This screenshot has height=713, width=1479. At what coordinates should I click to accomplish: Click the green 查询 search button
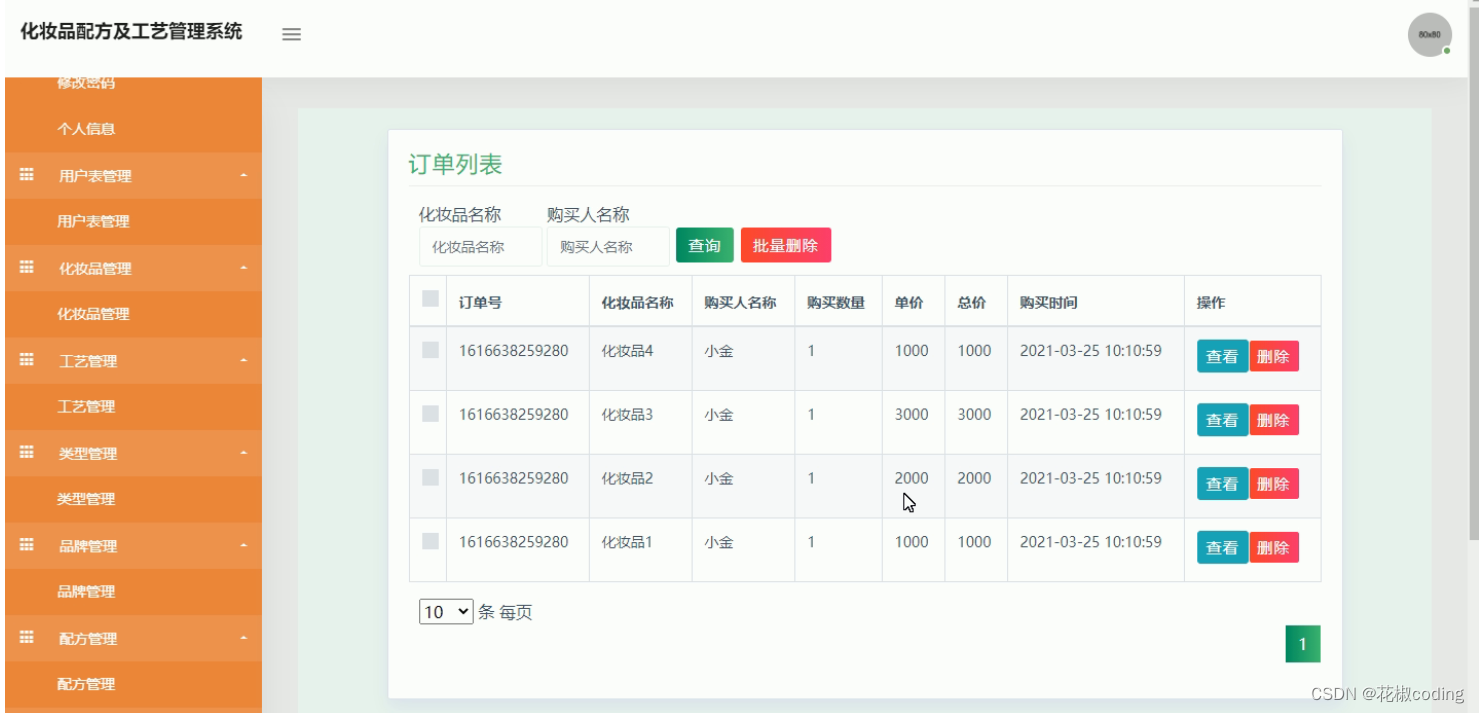click(705, 246)
